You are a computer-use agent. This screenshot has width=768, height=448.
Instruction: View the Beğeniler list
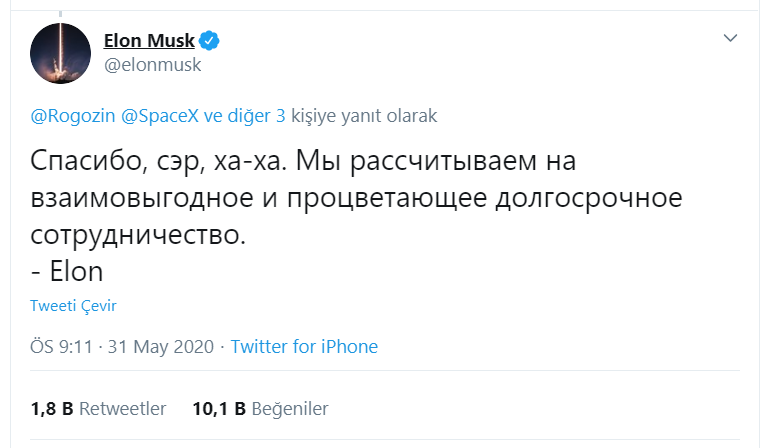(290, 409)
